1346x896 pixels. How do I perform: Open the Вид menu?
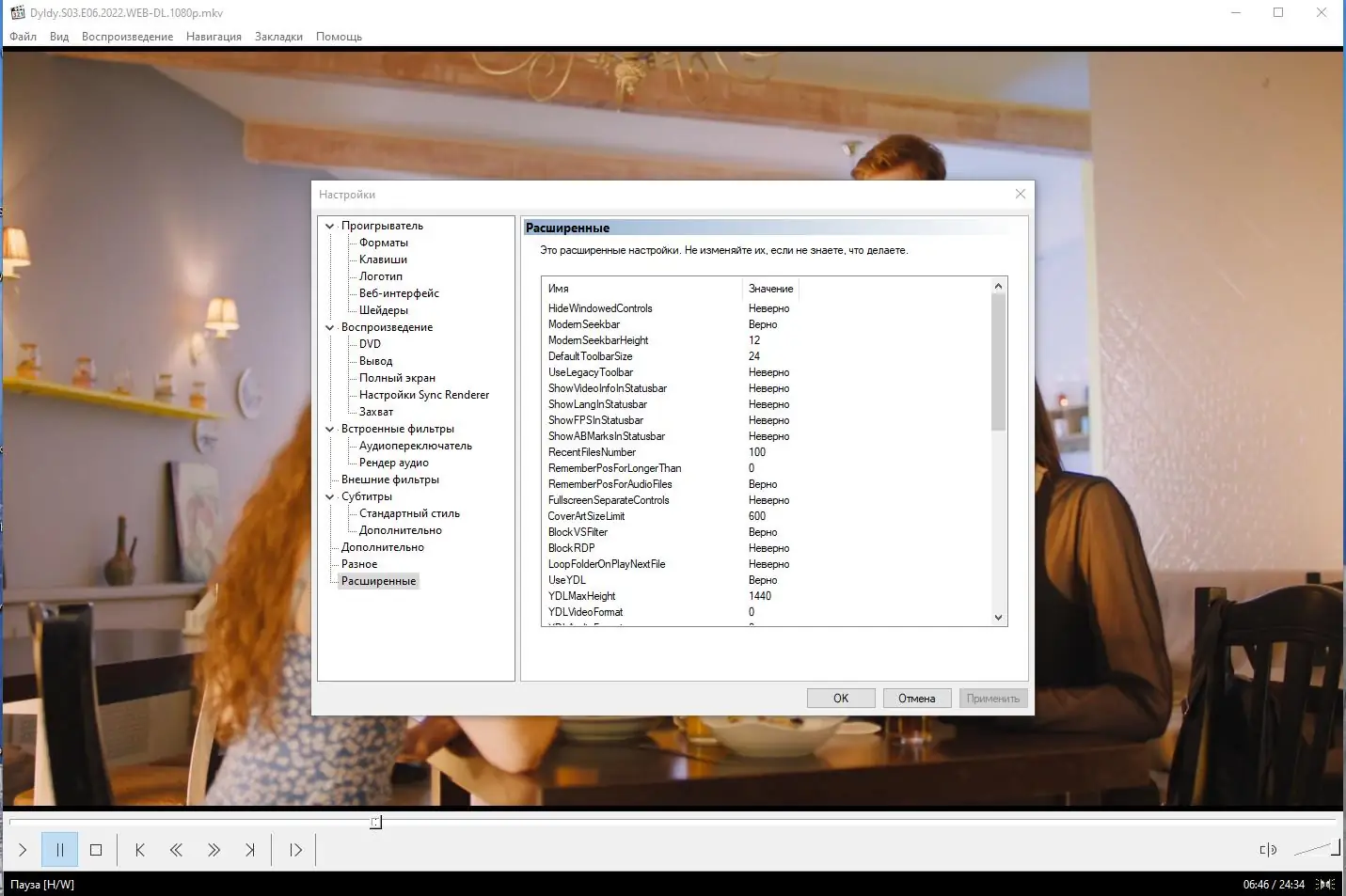(x=59, y=37)
